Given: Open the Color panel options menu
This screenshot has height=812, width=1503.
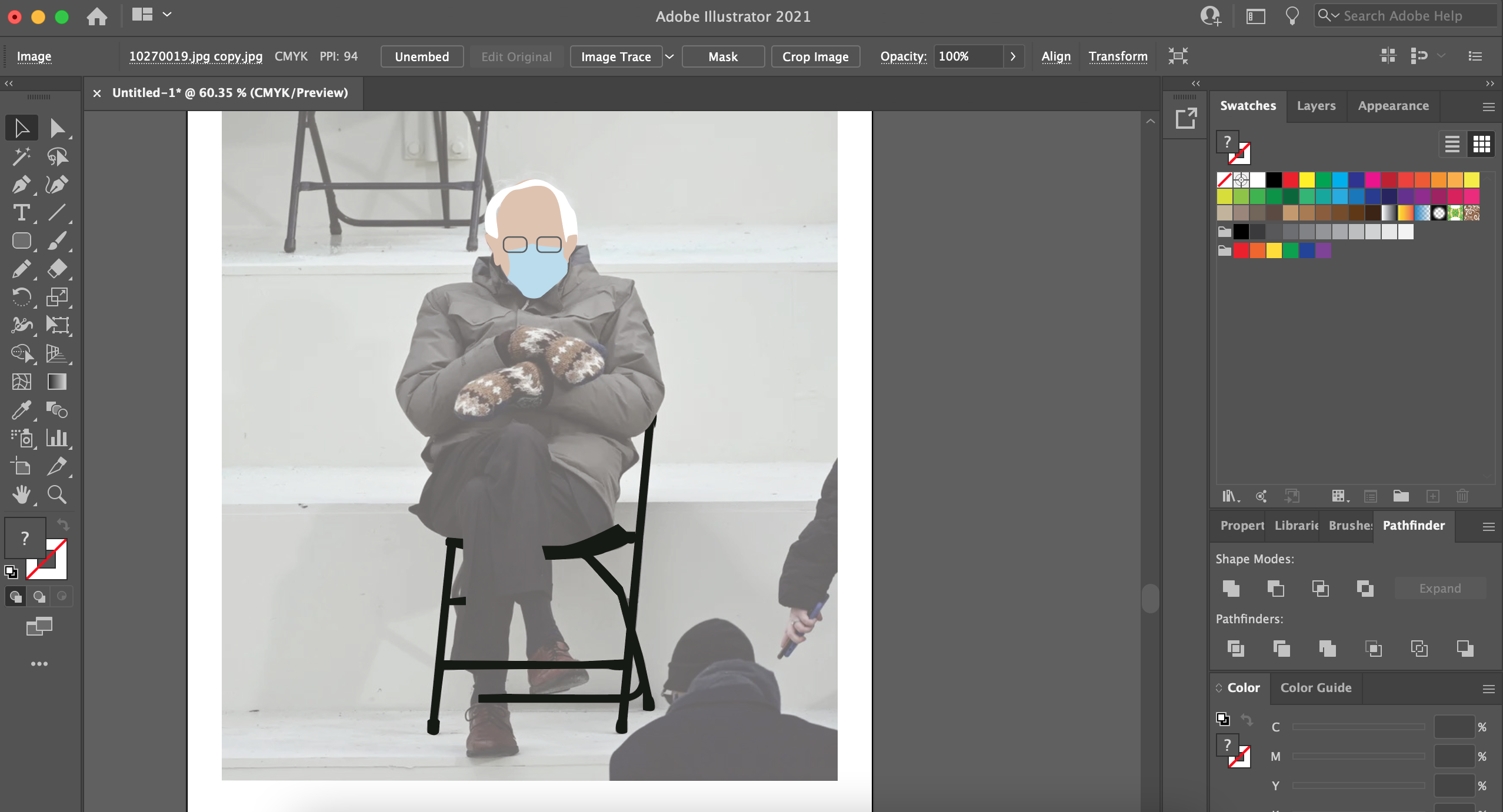Looking at the screenshot, I should point(1488,689).
